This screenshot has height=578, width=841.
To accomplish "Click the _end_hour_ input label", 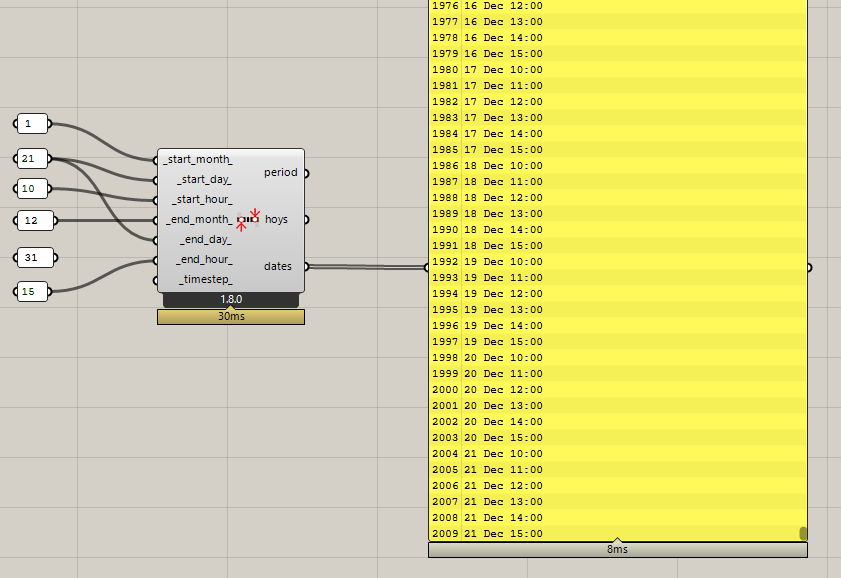I will click(204, 260).
